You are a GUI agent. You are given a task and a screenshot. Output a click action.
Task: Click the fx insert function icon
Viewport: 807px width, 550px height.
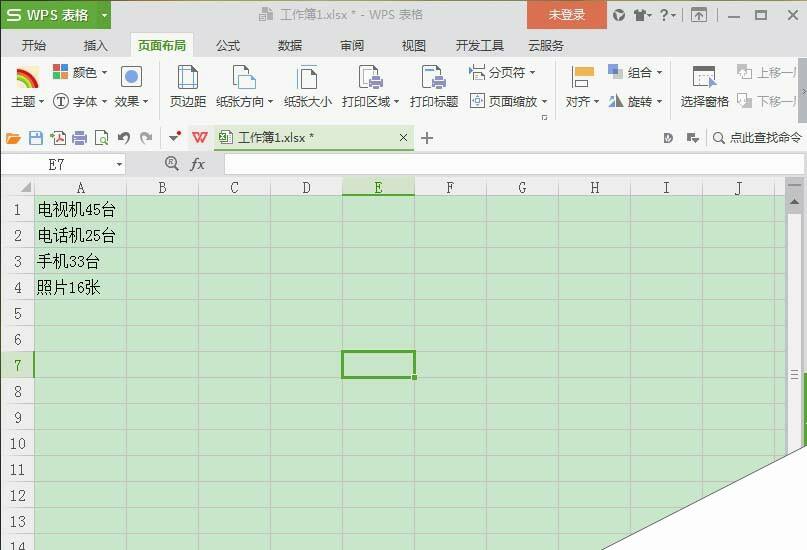click(198, 164)
